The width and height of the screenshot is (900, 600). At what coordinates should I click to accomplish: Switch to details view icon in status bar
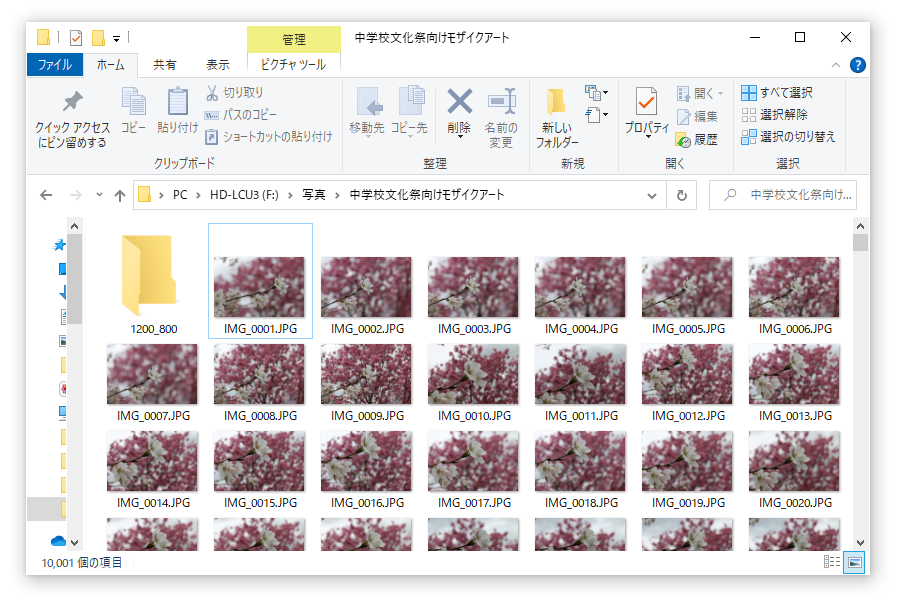pos(832,562)
